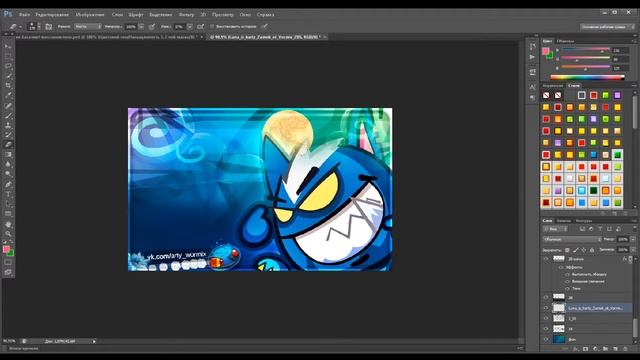Select the Horizontal Type tool
640x360 pixels.
pos(8,194)
